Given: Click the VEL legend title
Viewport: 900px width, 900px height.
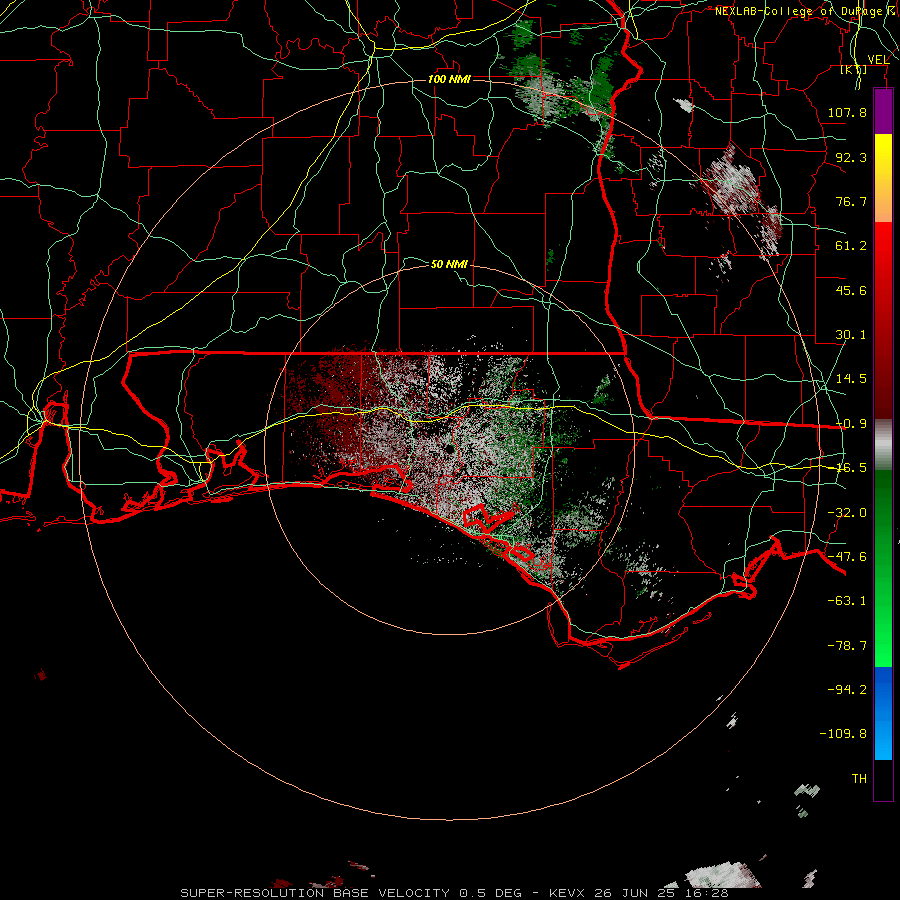Looking at the screenshot, I should [878, 59].
